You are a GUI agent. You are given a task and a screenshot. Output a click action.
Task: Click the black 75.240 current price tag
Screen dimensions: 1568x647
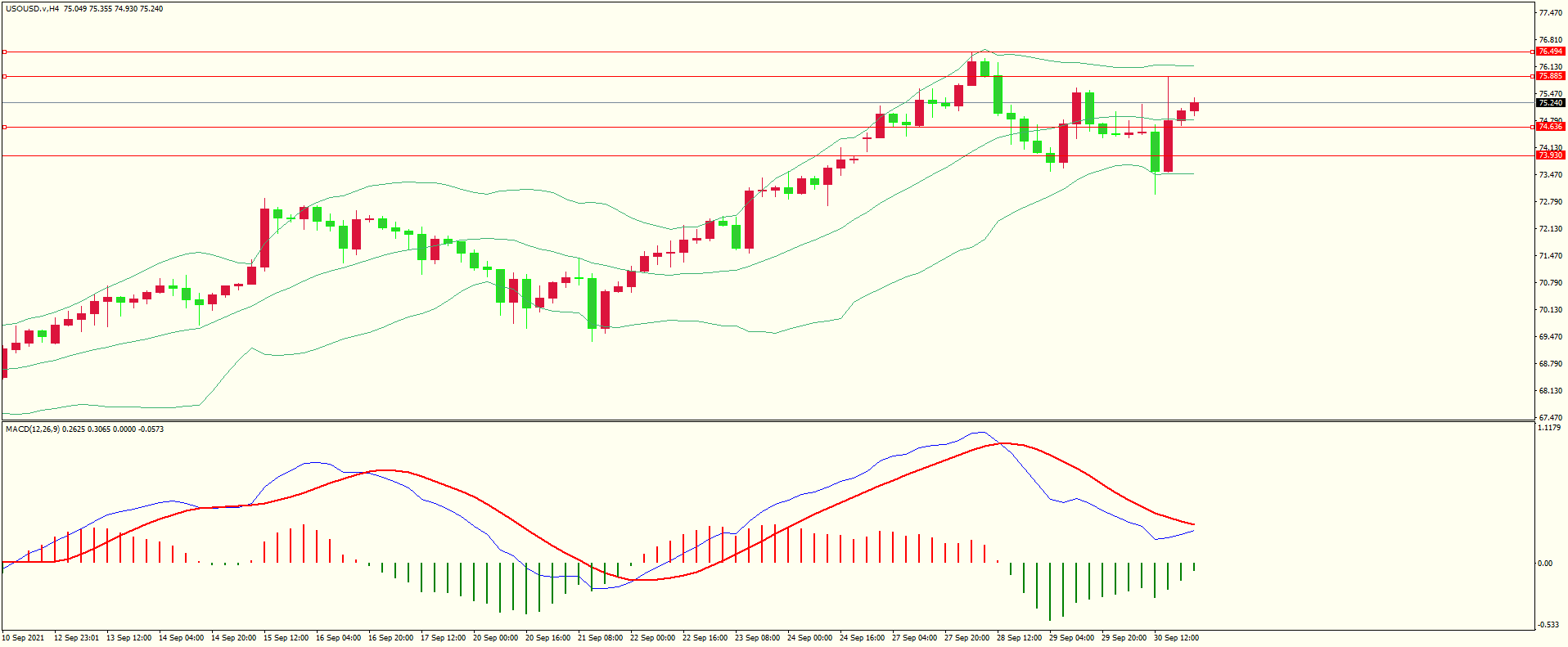(x=1550, y=103)
